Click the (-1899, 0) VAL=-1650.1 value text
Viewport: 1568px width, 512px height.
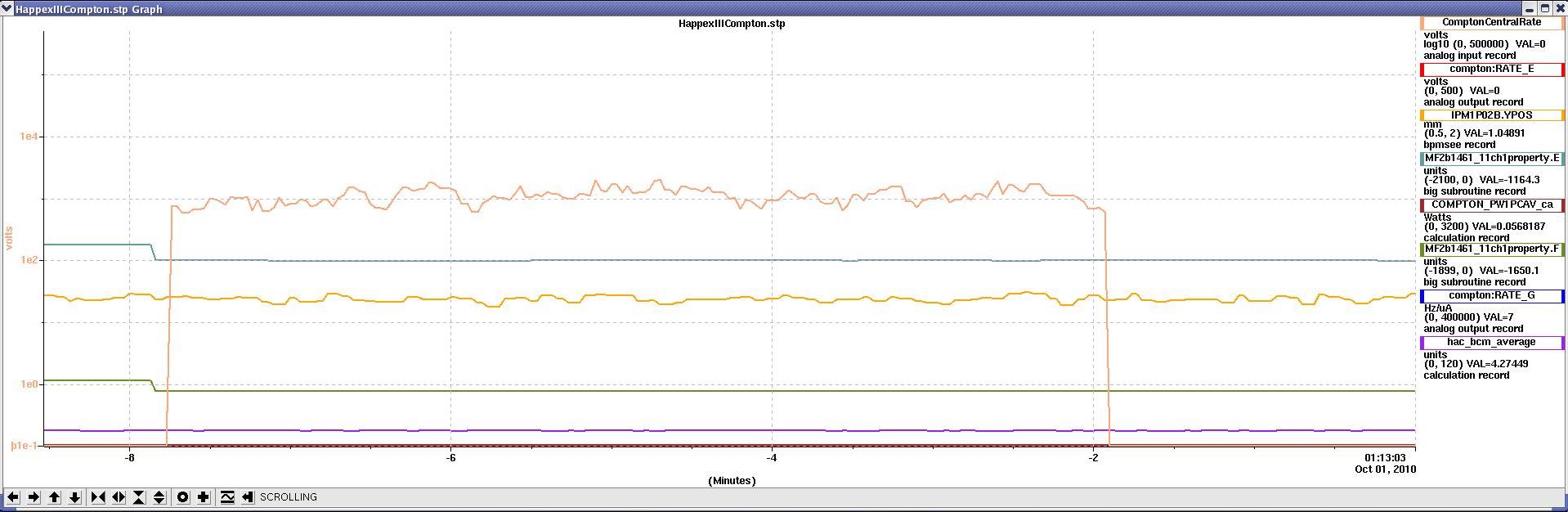pyautogui.click(x=1481, y=271)
